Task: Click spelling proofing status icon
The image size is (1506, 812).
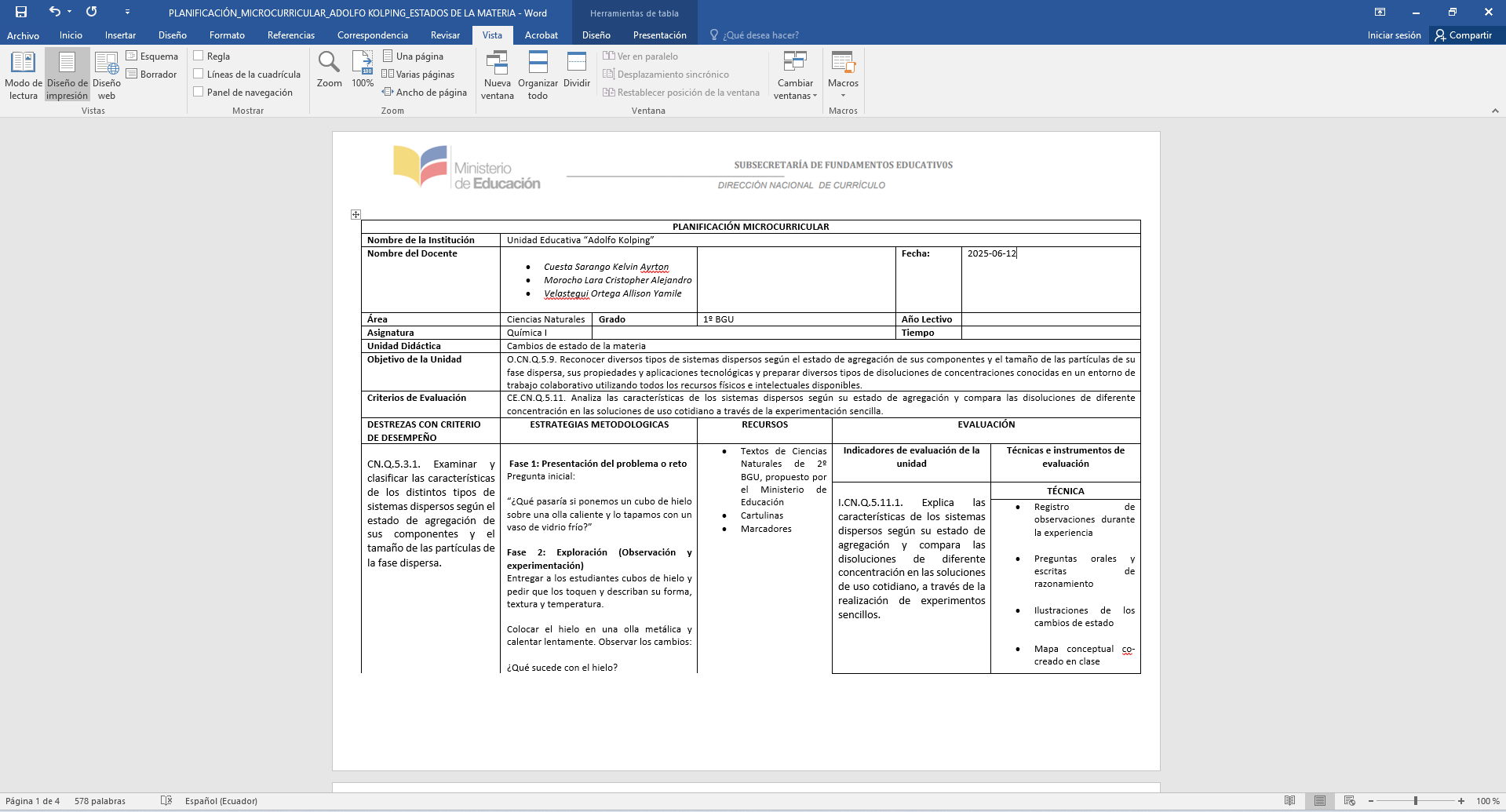Action: click(166, 801)
